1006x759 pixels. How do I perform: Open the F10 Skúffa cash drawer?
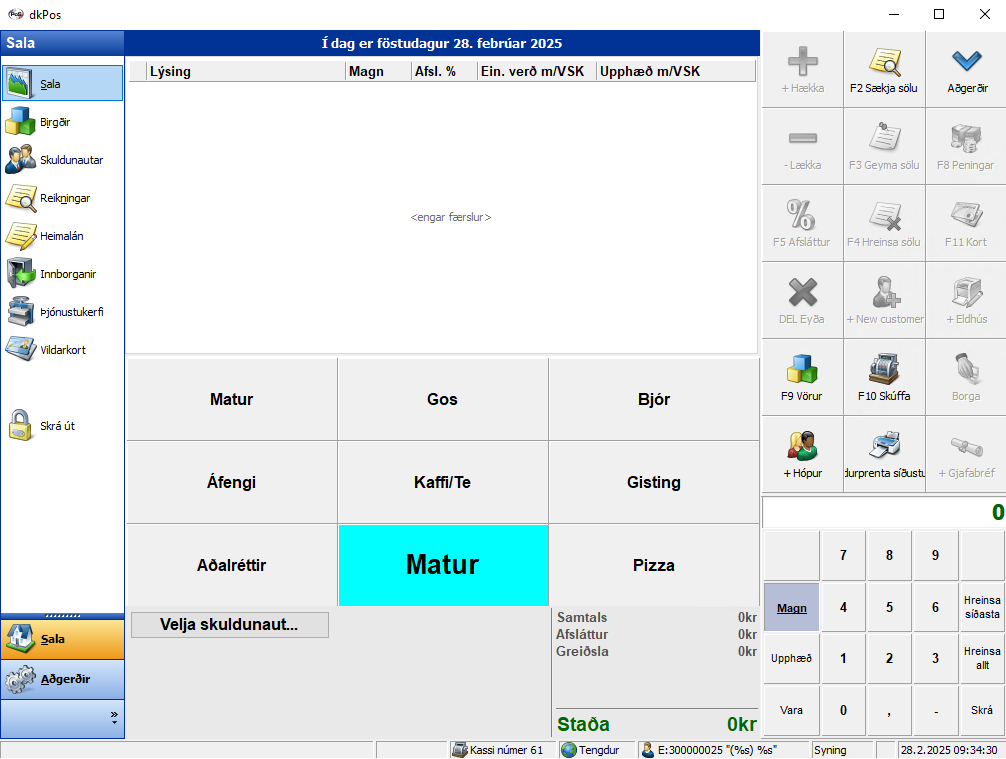(x=883, y=370)
